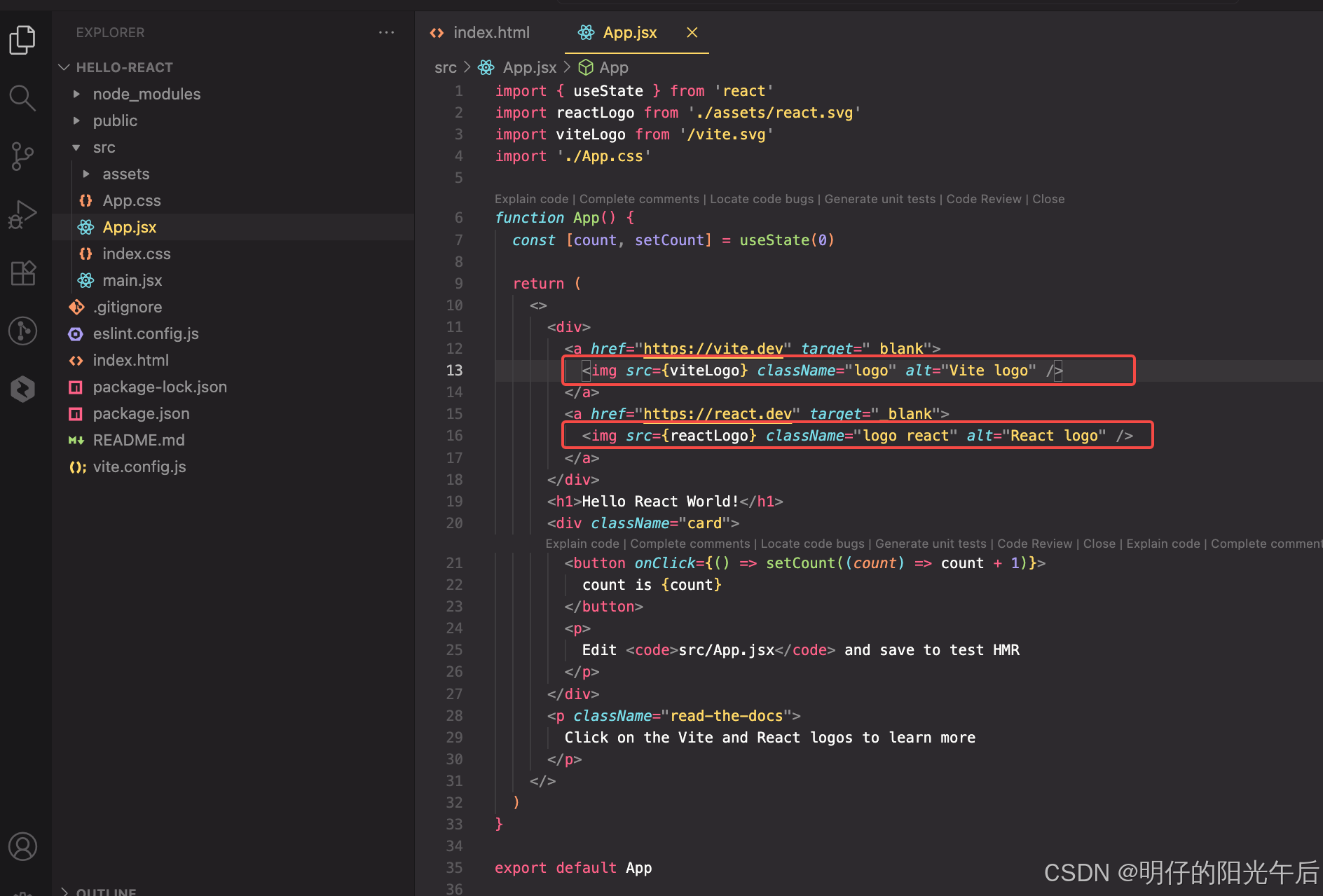Click Locate code bugs above function App

point(762,199)
